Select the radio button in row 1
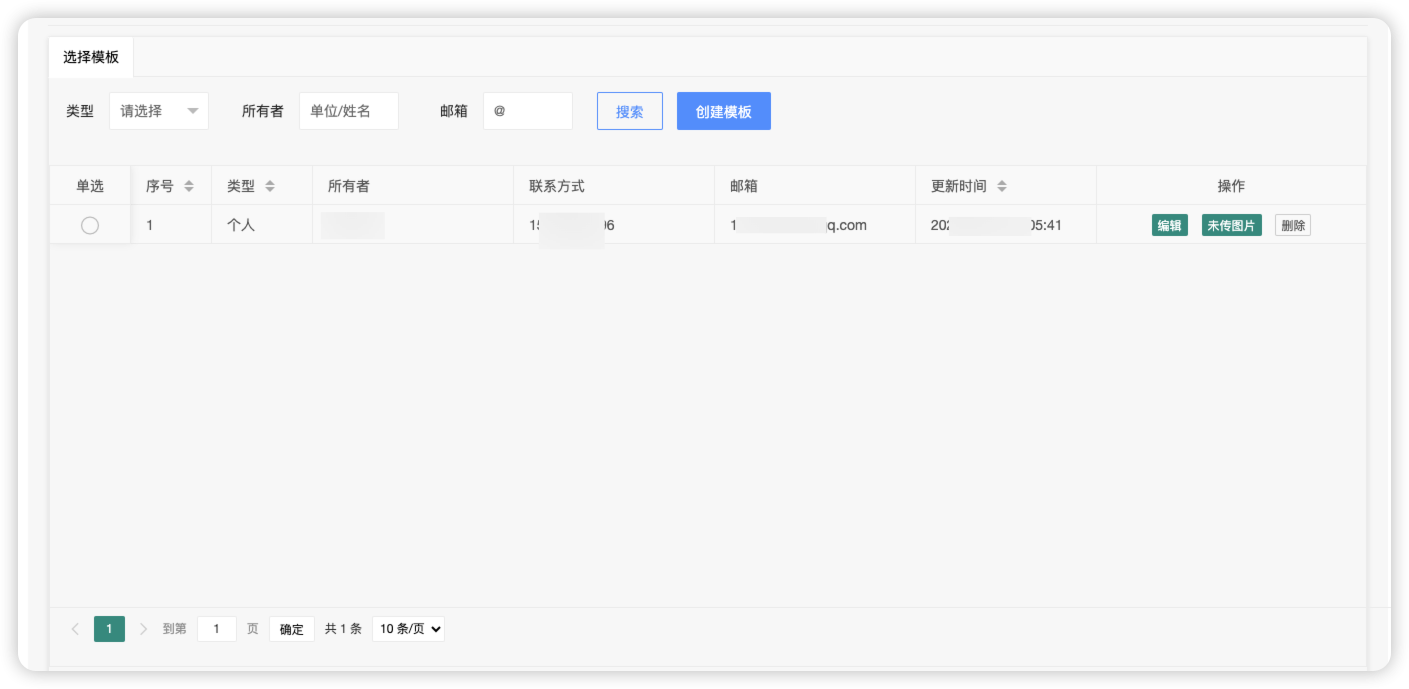Viewport: 1409px width, 689px height. [90, 225]
